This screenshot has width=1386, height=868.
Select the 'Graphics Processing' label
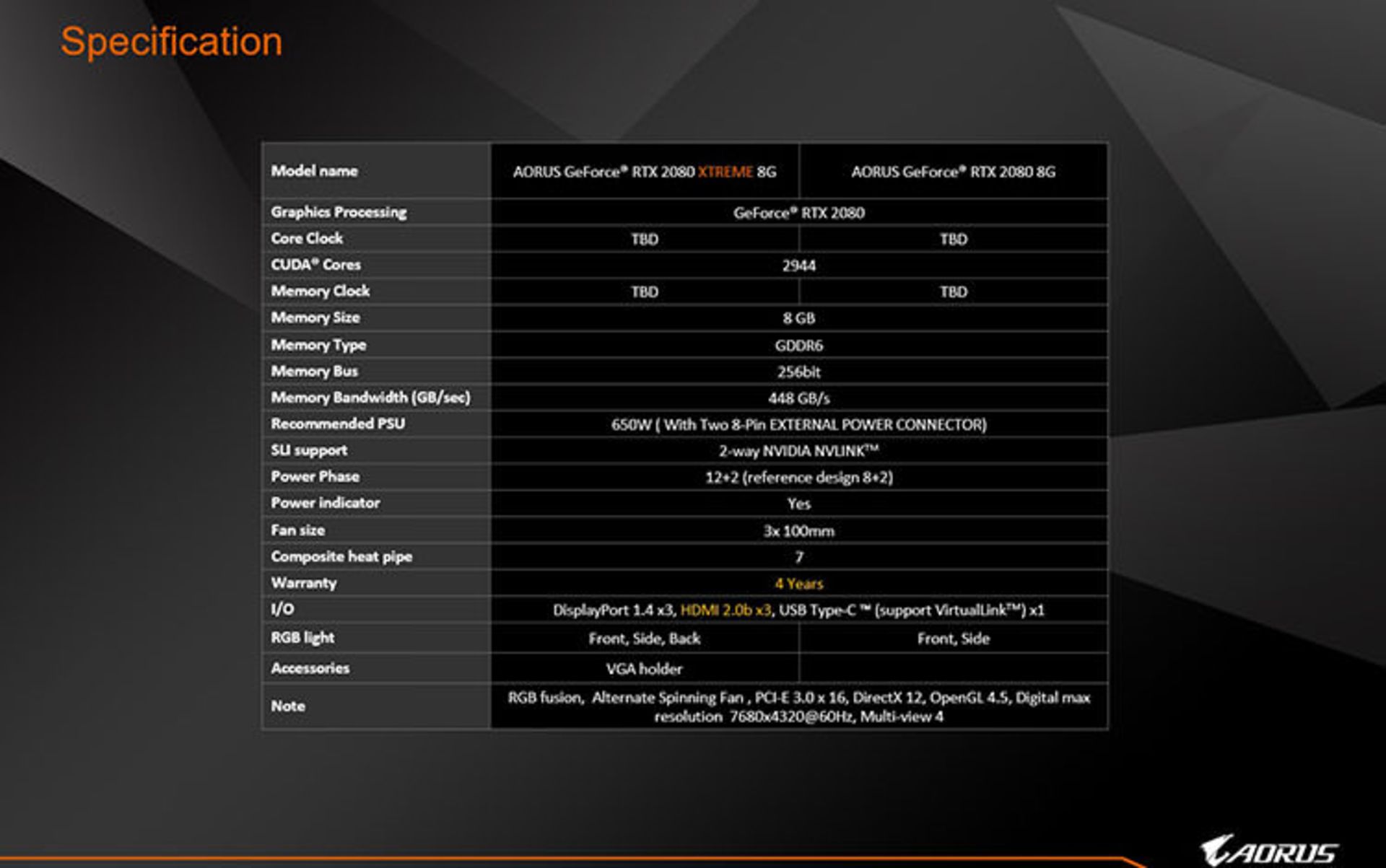tap(339, 212)
